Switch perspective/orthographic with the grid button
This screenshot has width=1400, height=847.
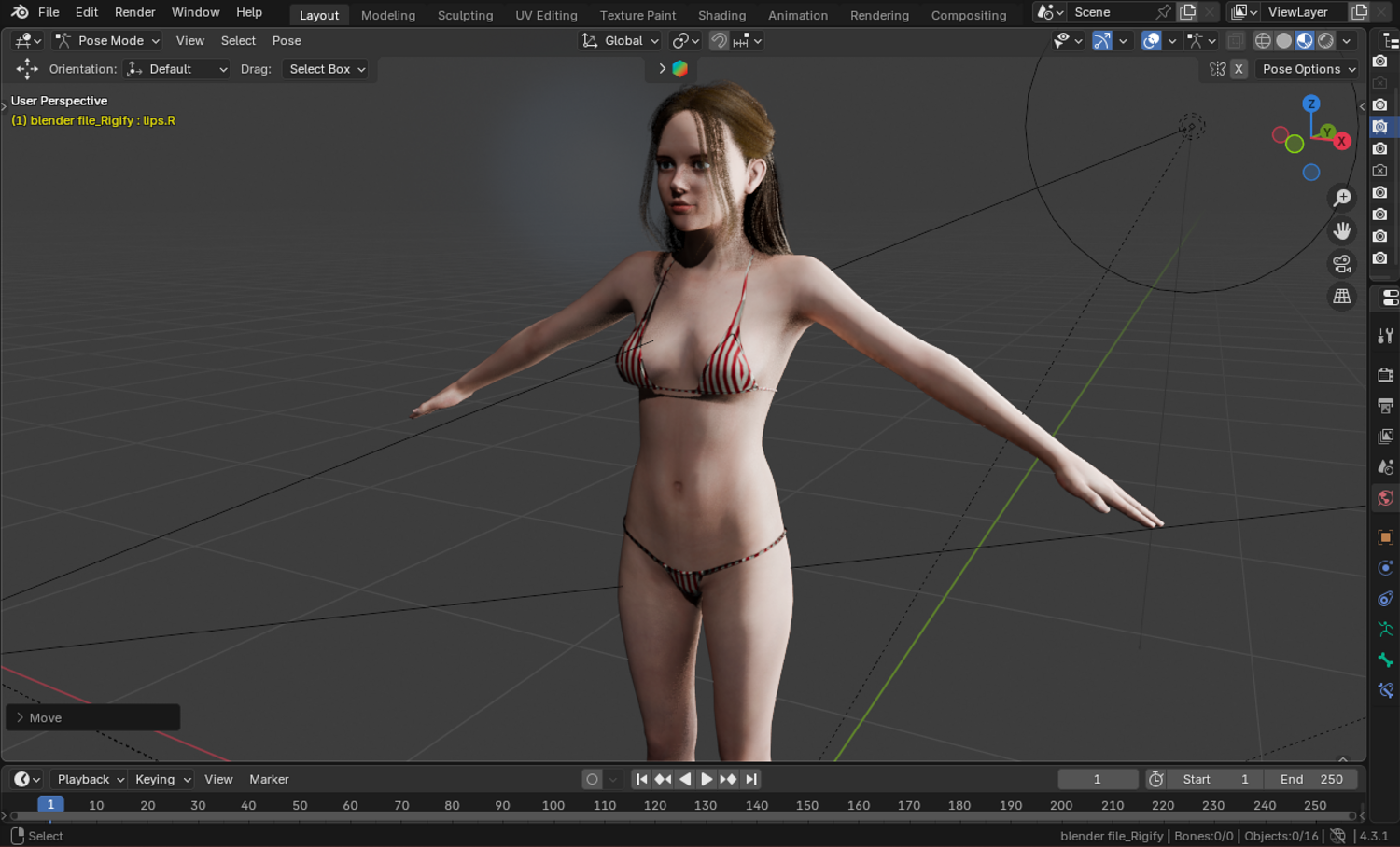(x=1342, y=297)
